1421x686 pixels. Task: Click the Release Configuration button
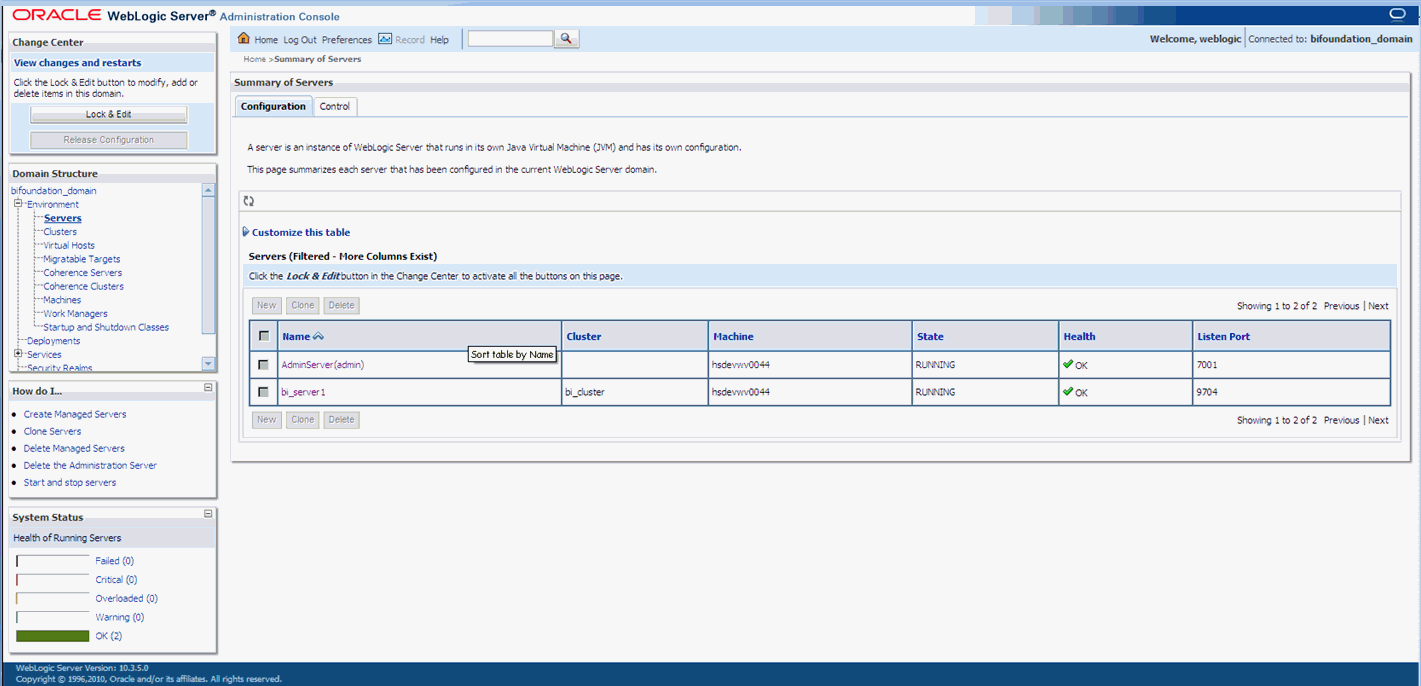click(109, 140)
